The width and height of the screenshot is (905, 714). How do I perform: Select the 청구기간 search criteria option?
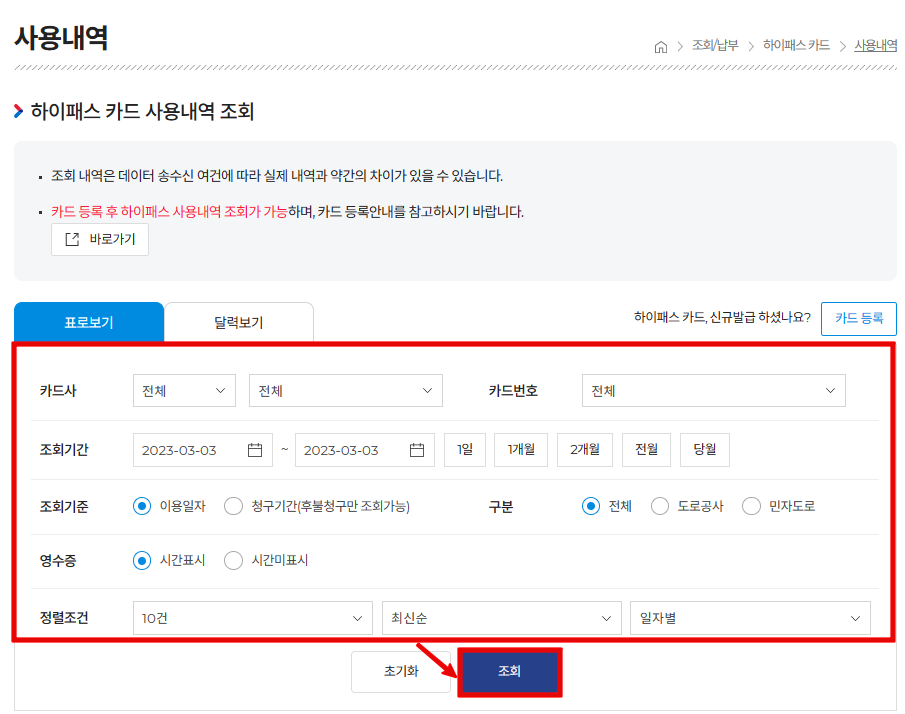click(x=232, y=506)
